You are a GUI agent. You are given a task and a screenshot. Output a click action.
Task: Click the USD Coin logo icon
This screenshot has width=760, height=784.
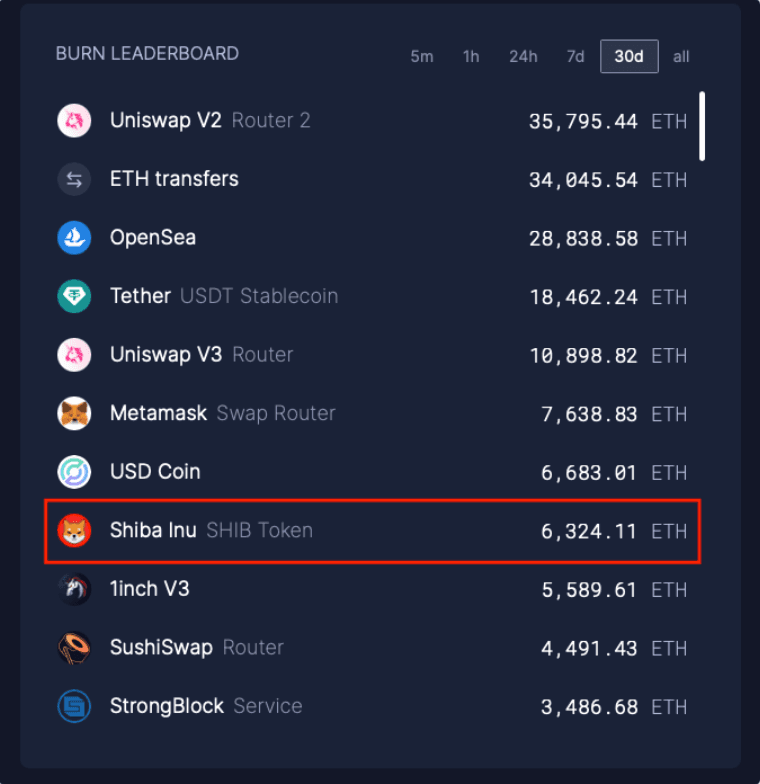(x=74, y=472)
